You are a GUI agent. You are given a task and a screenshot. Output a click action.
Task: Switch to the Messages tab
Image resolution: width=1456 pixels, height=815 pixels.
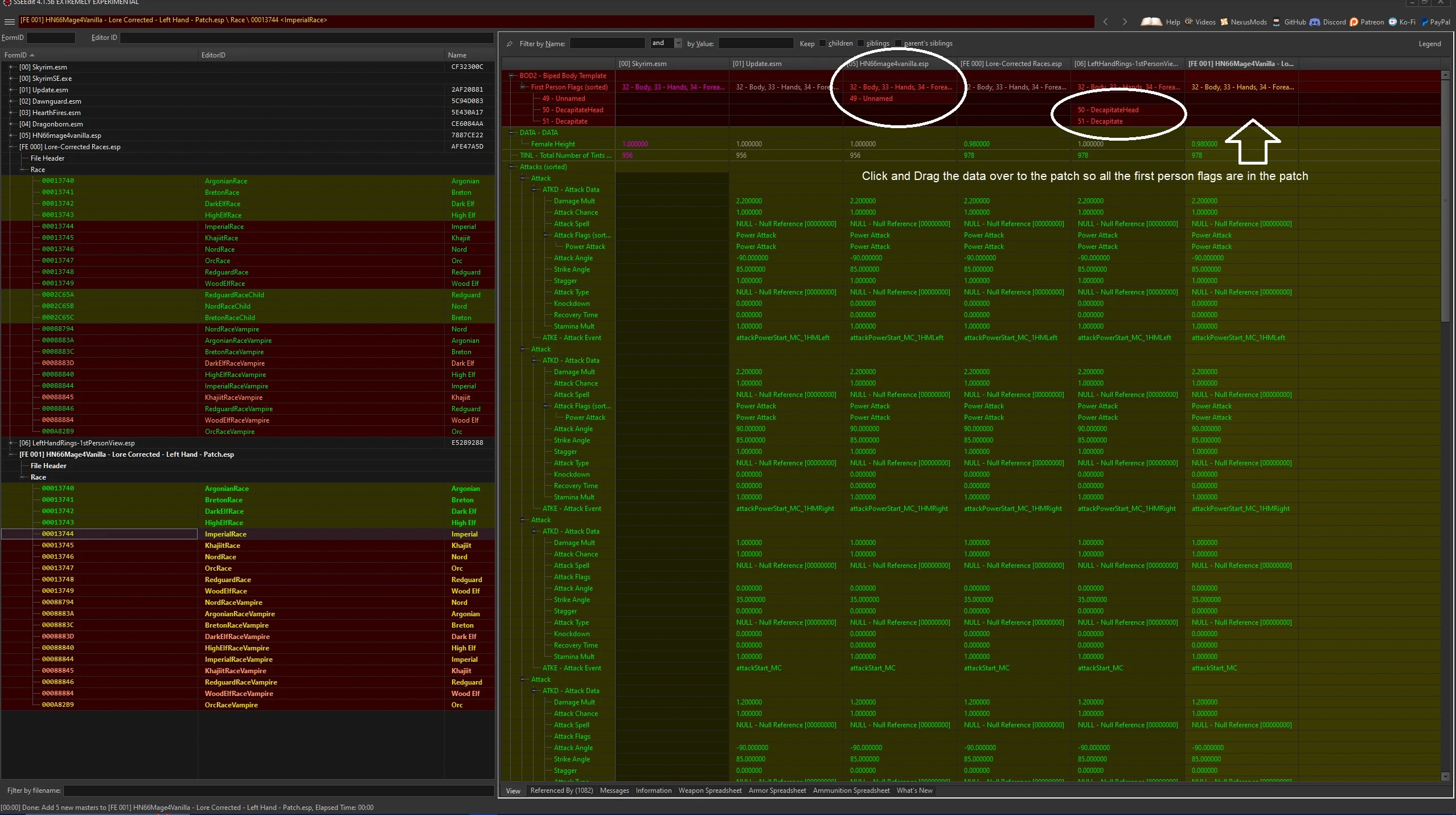point(614,791)
